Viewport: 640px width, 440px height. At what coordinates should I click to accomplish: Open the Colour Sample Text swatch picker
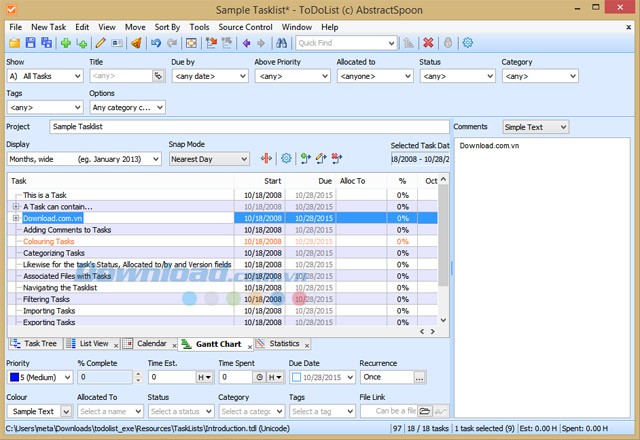point(39,411)
